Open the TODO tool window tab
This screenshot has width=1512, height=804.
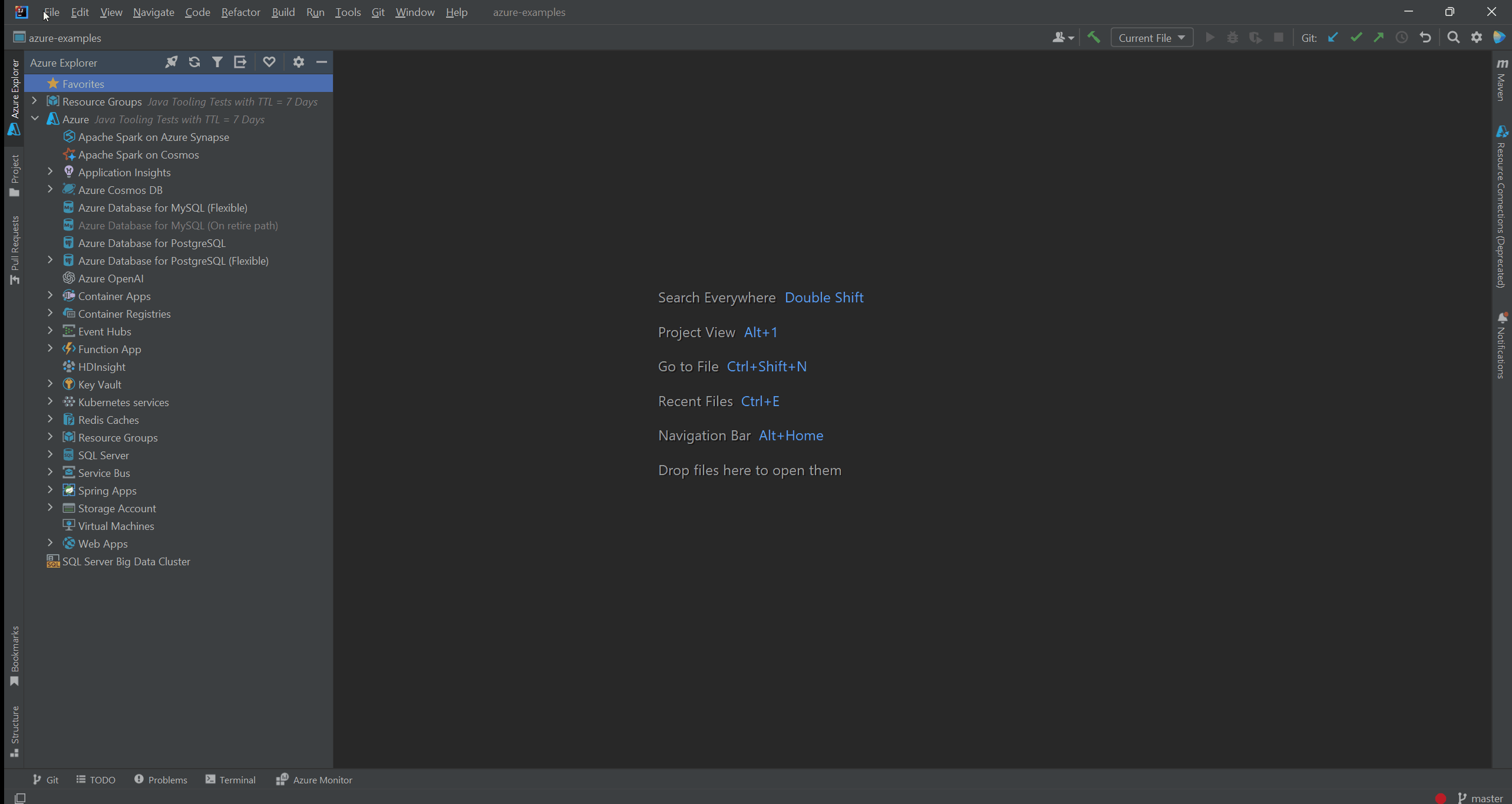[96, 780]
